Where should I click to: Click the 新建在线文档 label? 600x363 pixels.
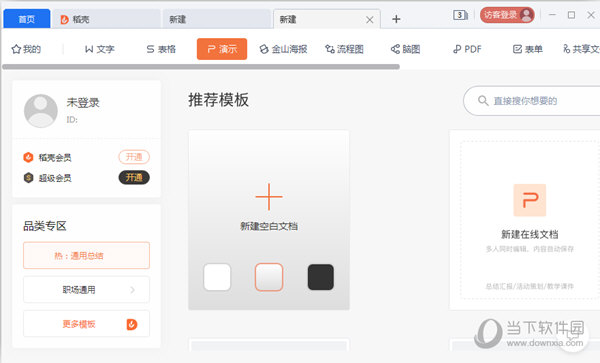pyautogui.click(x=530, y=234)
